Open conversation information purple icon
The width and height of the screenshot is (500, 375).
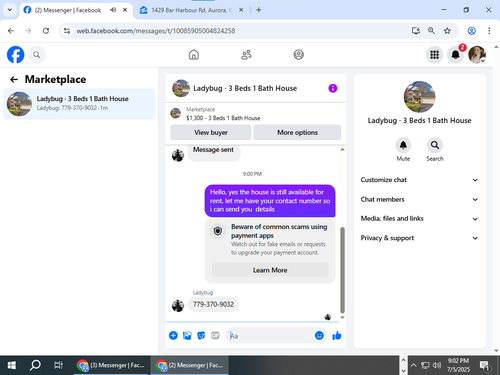tap(333, 88)
